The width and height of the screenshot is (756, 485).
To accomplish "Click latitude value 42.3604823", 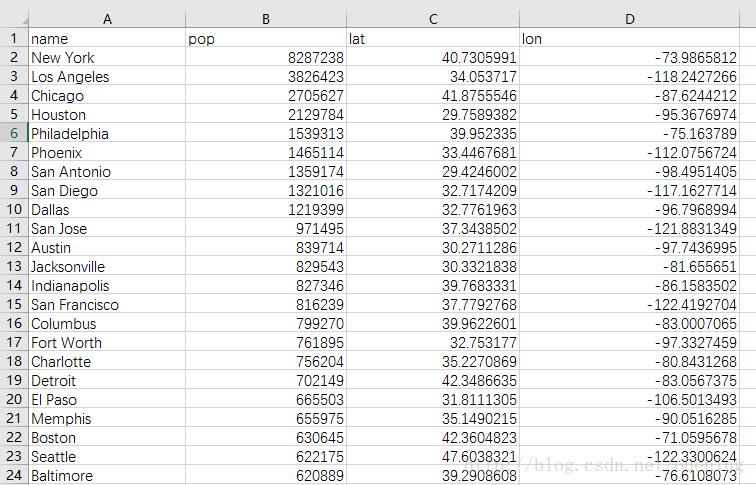I will pyautogui.click(x=433, y=437).
